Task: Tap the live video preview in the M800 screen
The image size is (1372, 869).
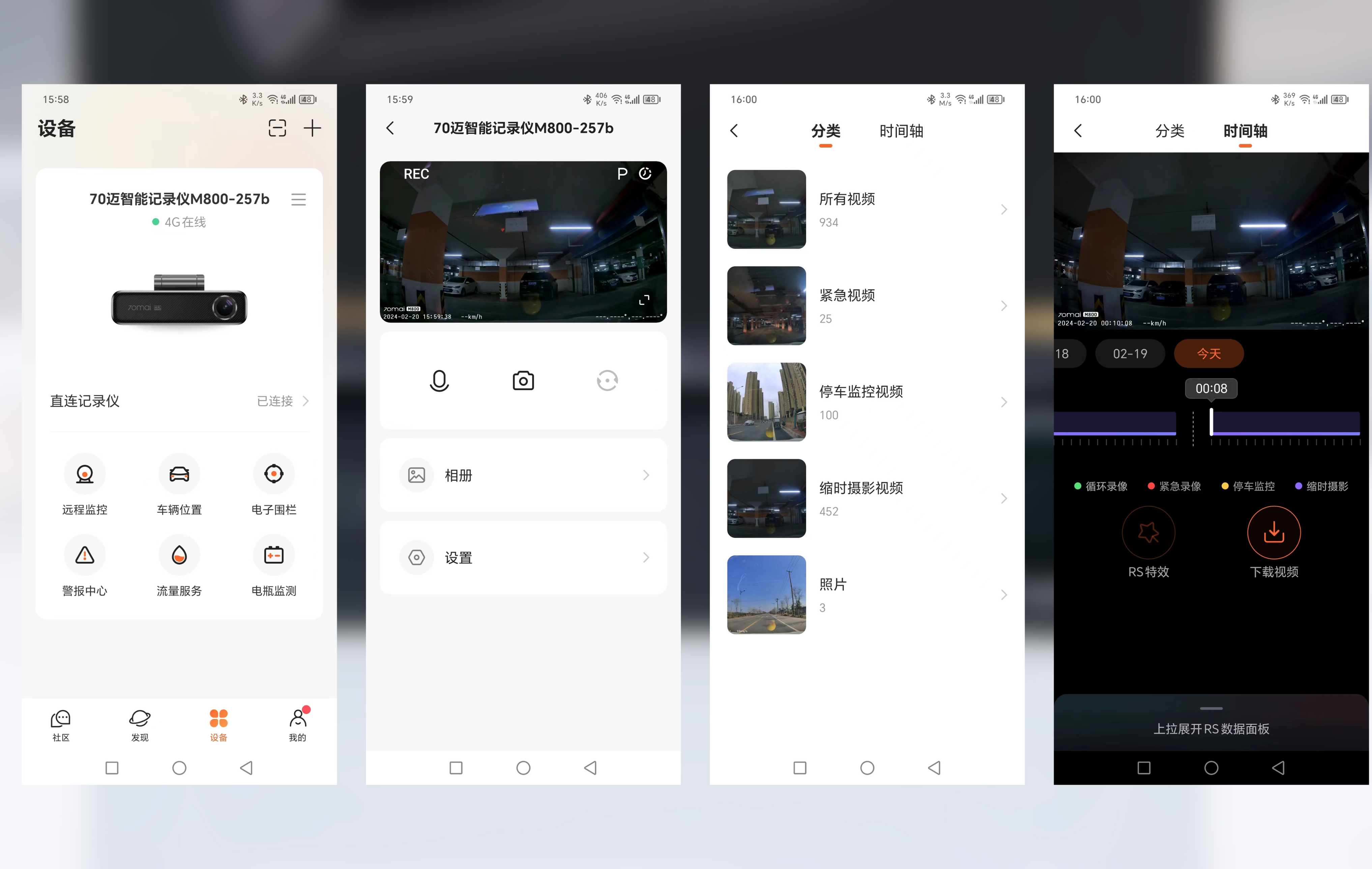Action: tap(523, 242)
